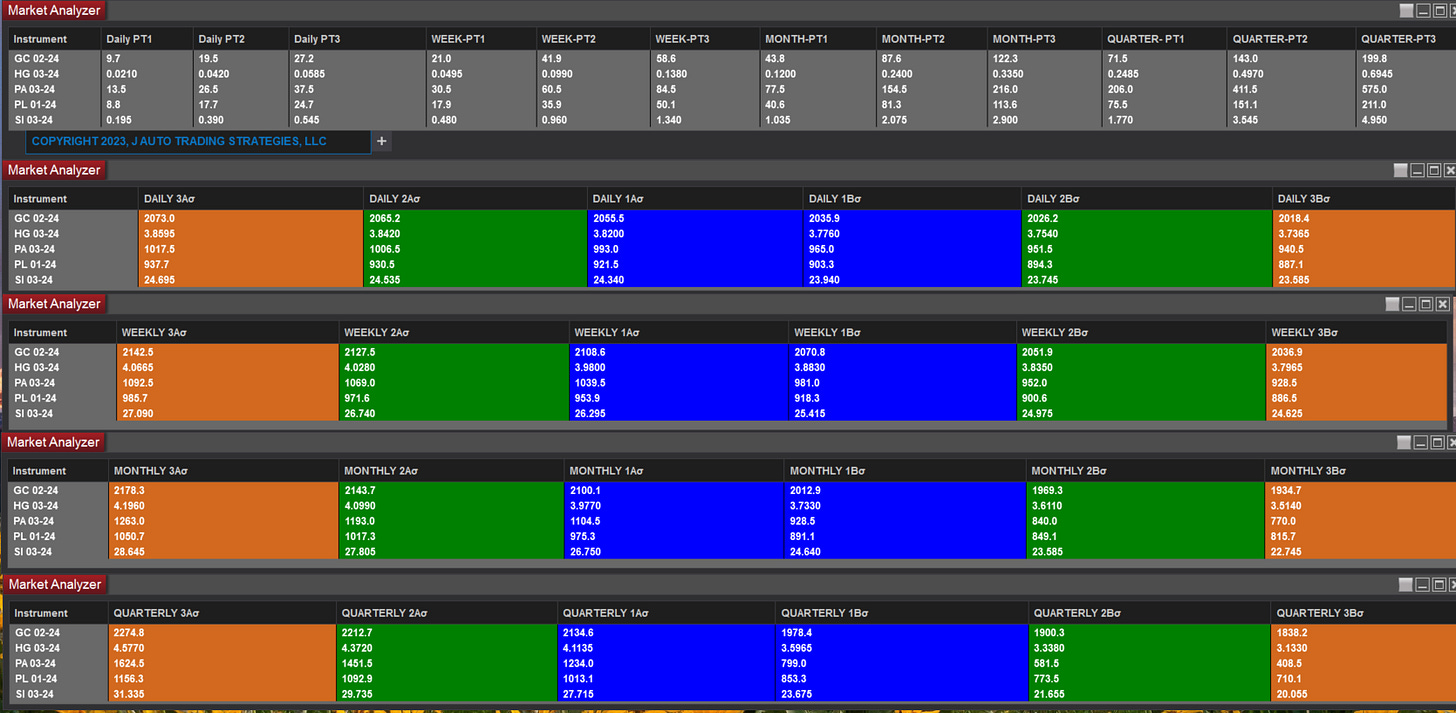The image size is (1456, 713).
Task: Minimize the WEEKLY Market Analyzer window
Action: (x=1408, y=304)
